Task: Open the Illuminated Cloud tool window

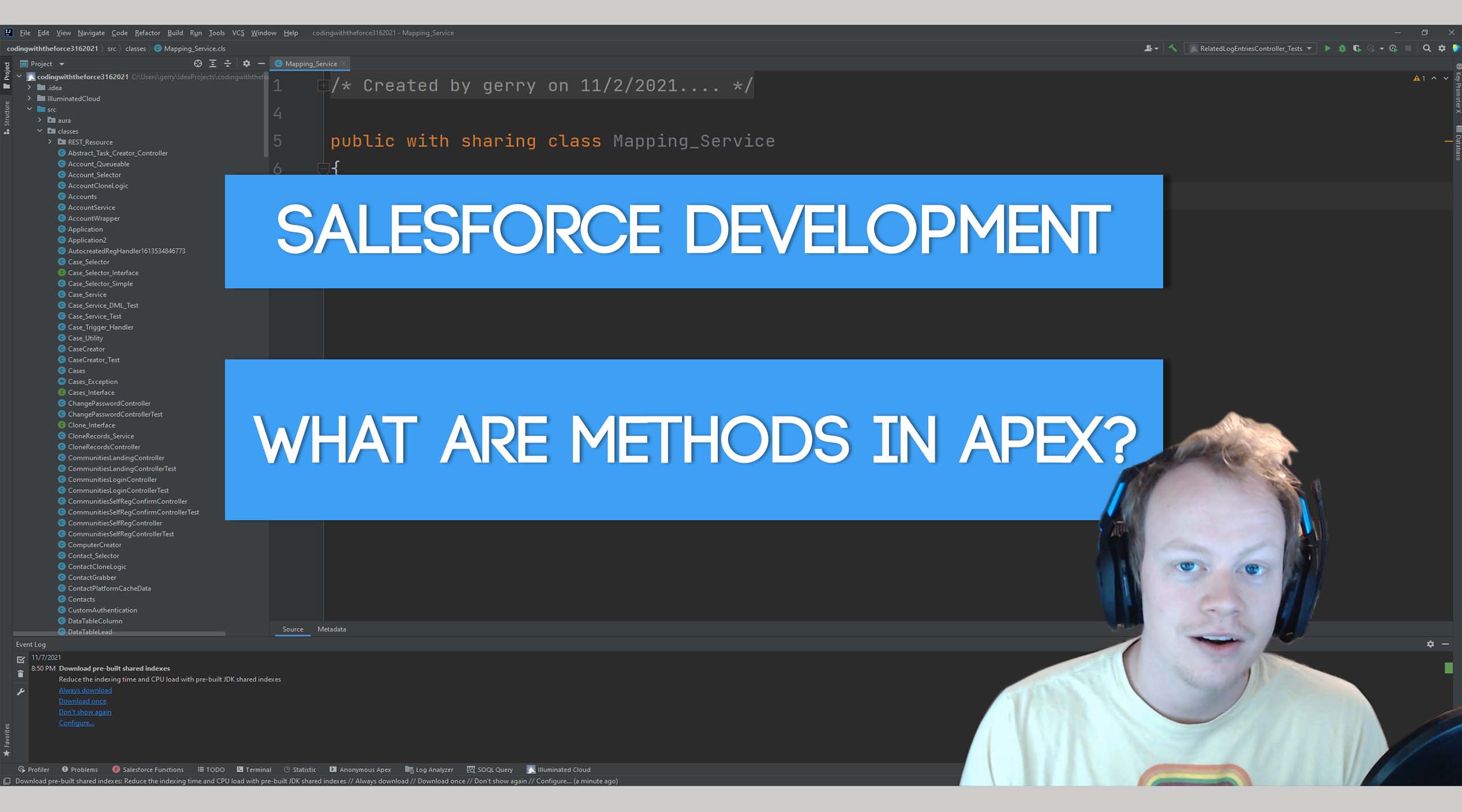Action: point(558,769)
